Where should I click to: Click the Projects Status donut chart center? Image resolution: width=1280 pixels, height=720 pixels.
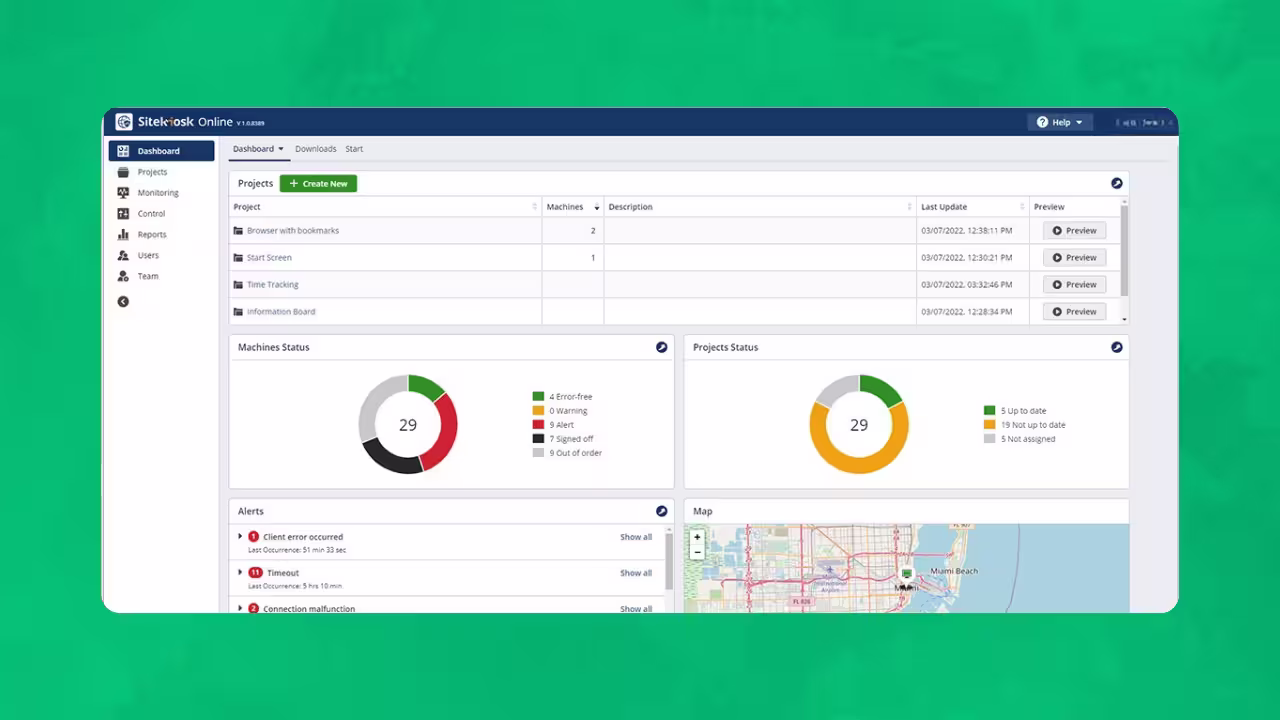click(859, 425)
